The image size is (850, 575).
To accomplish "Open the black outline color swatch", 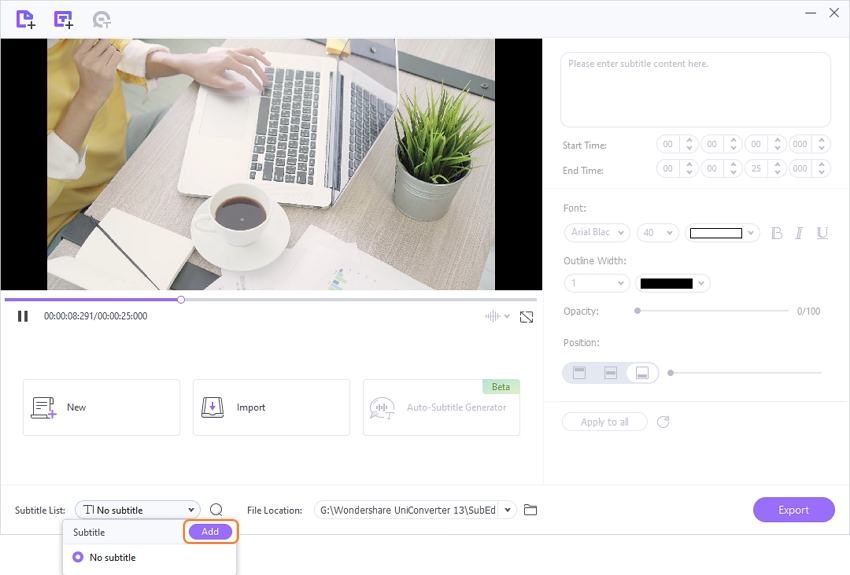I will point(666,283).
